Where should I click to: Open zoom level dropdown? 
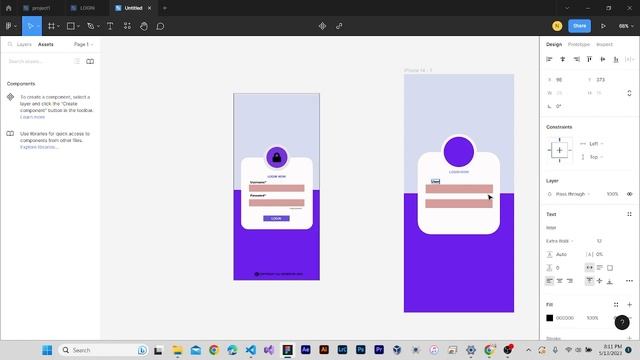pyautogui.click(x=626, y=26)
